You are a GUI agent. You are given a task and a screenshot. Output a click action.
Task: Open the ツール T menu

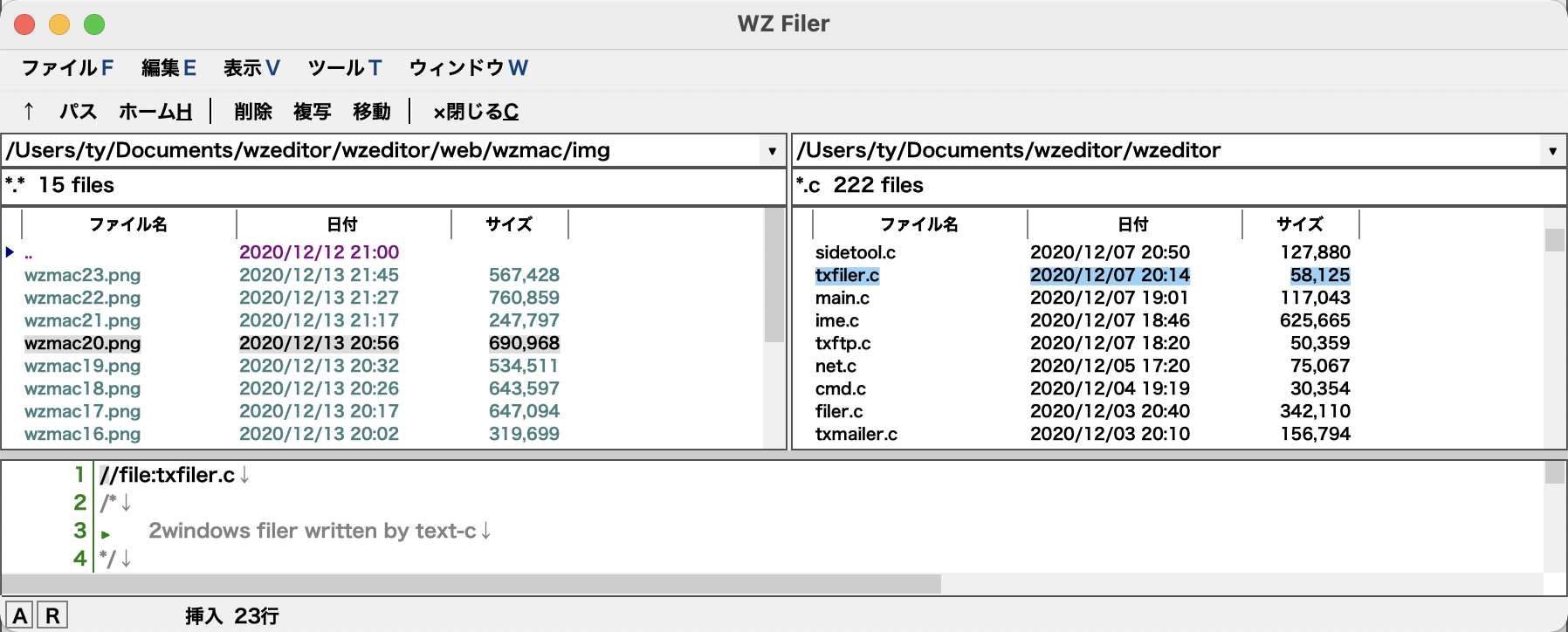344,68
